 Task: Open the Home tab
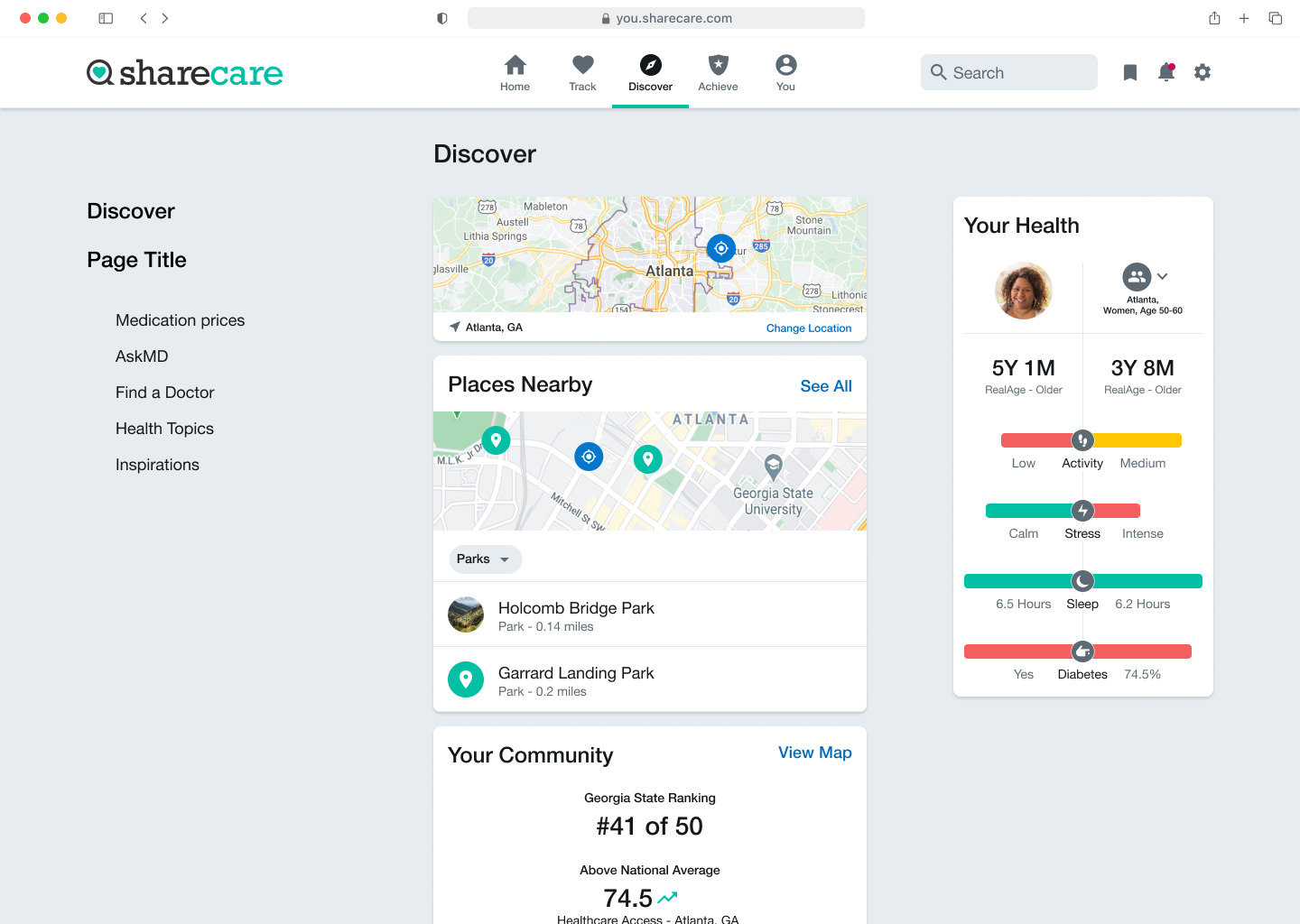tap(515, 73)
